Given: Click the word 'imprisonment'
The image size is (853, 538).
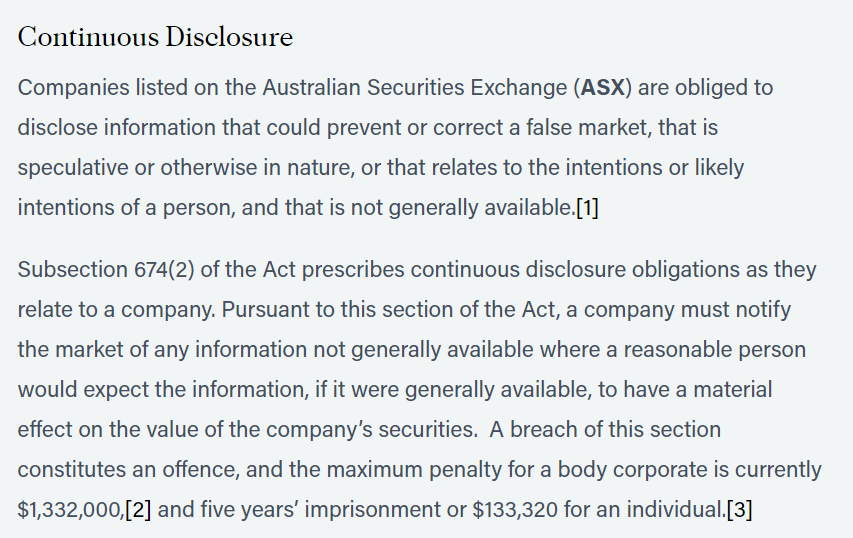Looking at the screenshot, I should click(x=373, y=510).
